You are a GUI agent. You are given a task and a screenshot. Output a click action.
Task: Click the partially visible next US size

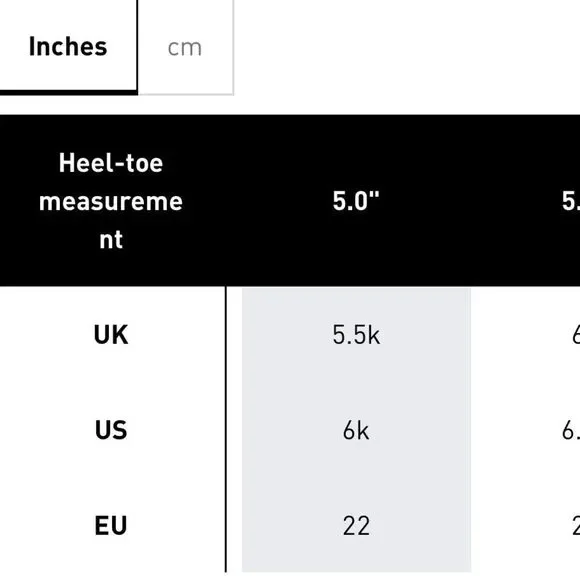tap(571, 430)
